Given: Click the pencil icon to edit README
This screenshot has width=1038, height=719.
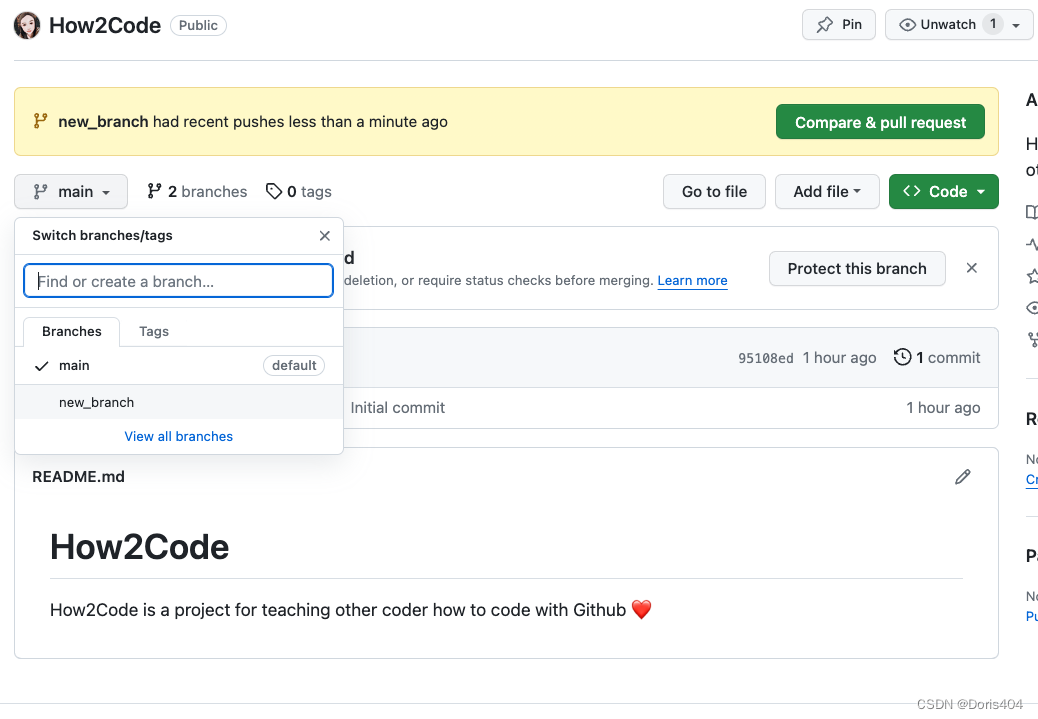Looking at the screenshot, I should tap(963, 477).
